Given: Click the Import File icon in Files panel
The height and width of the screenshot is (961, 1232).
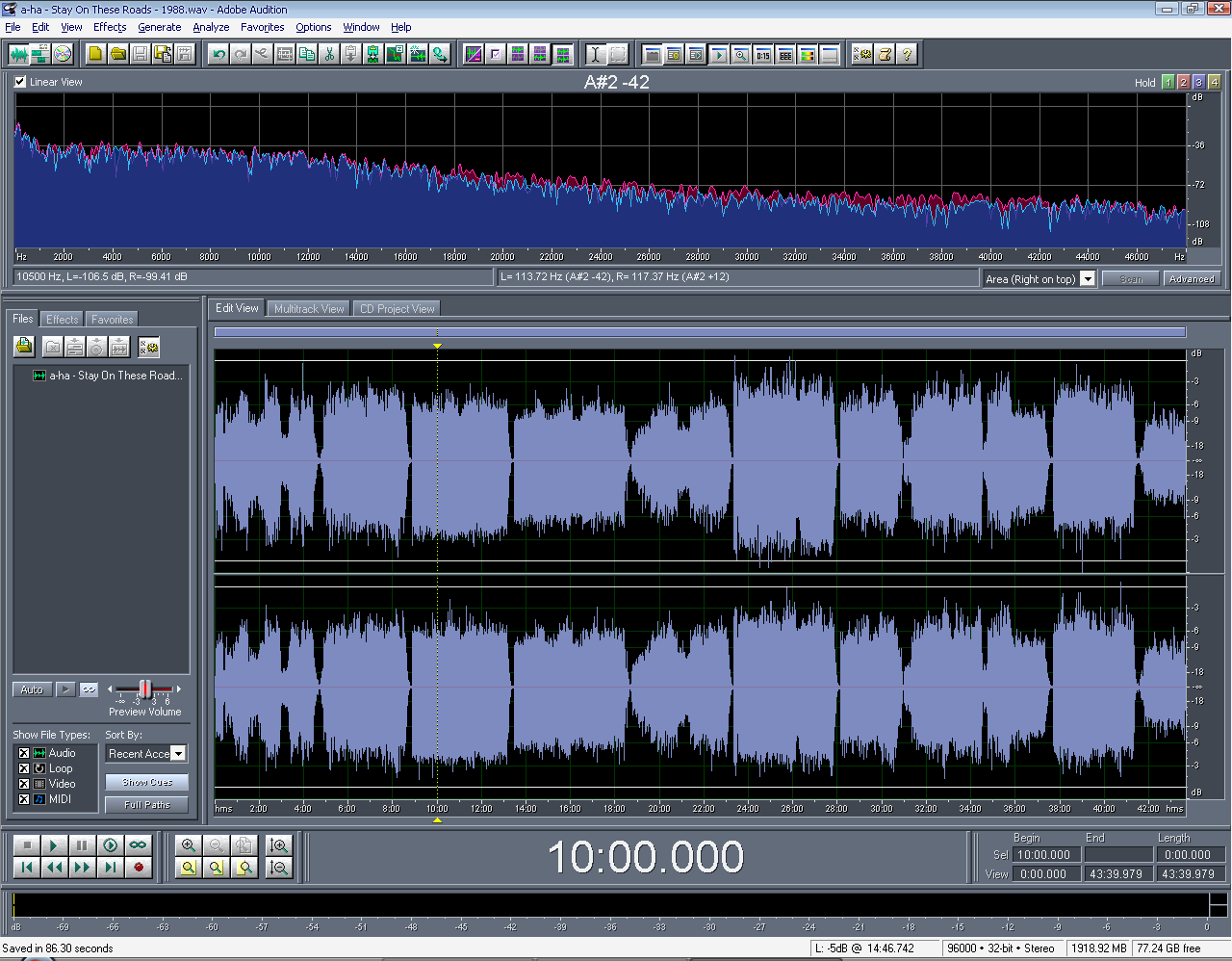Looking at the screenshot, I should point(25,347).
